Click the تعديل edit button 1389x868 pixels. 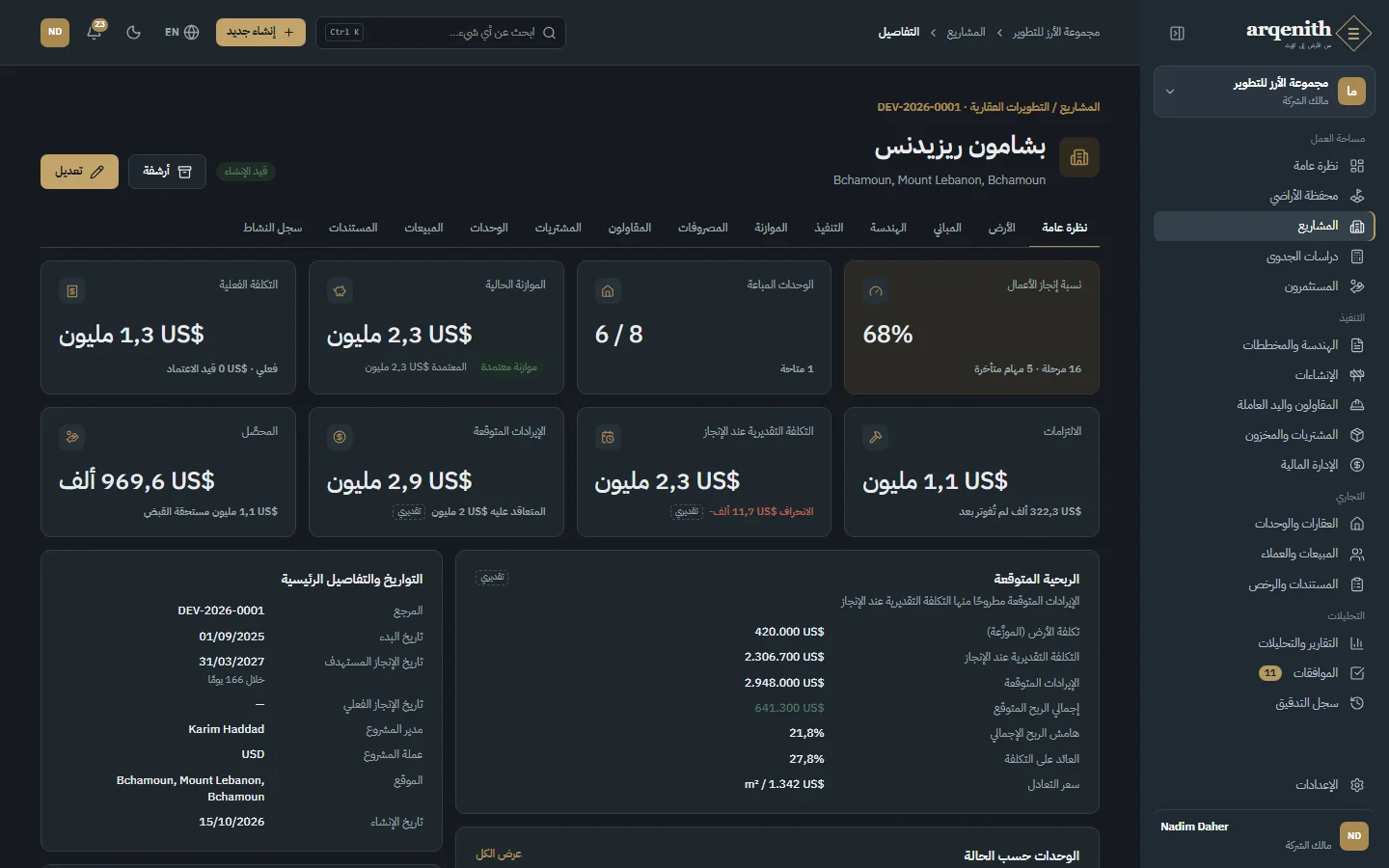(x=79, y=172)
